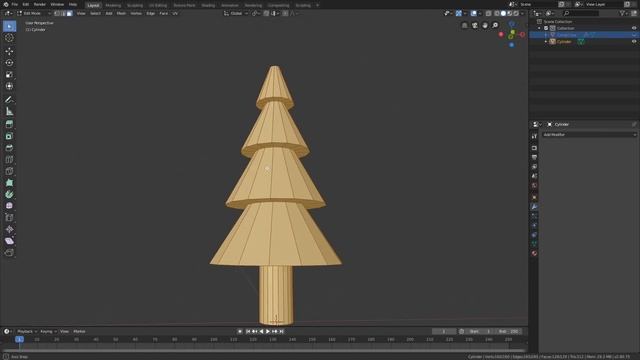The height and width of the screenshot is (360, 640).
Task: Activate the Loop Cut tool
Action: click(9, 159)
